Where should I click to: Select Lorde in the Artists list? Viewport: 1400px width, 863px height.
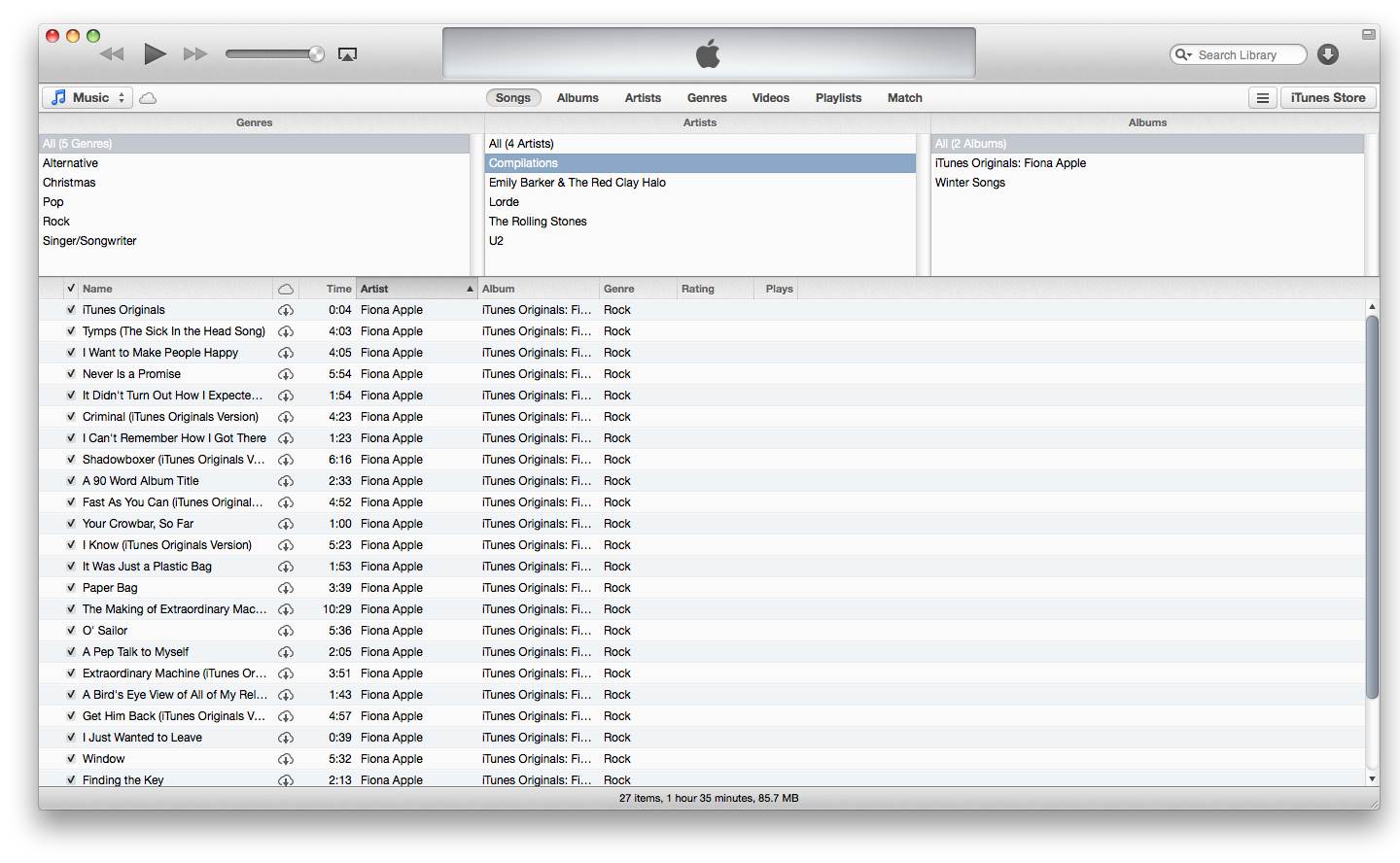point(700,202)
